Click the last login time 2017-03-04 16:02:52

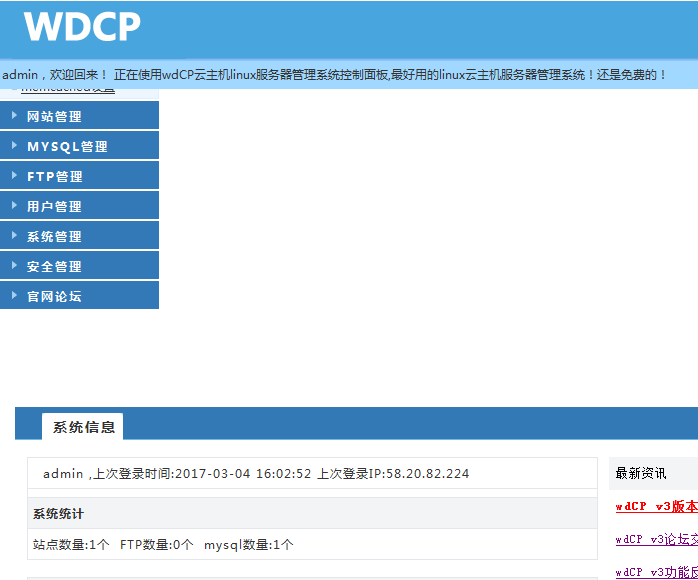[x=243, y=473]
